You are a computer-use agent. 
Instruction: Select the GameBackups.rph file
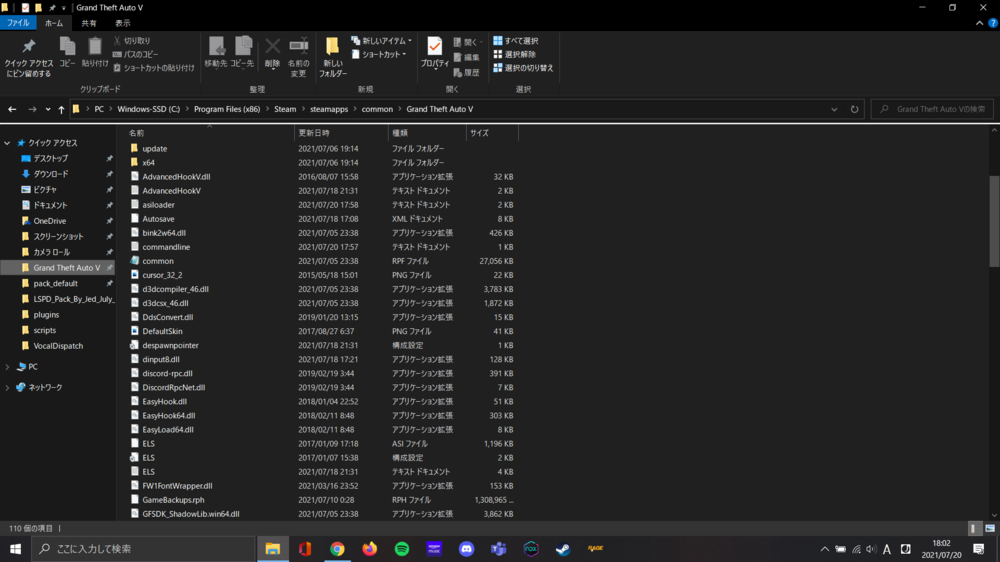[x=173, y=500]
